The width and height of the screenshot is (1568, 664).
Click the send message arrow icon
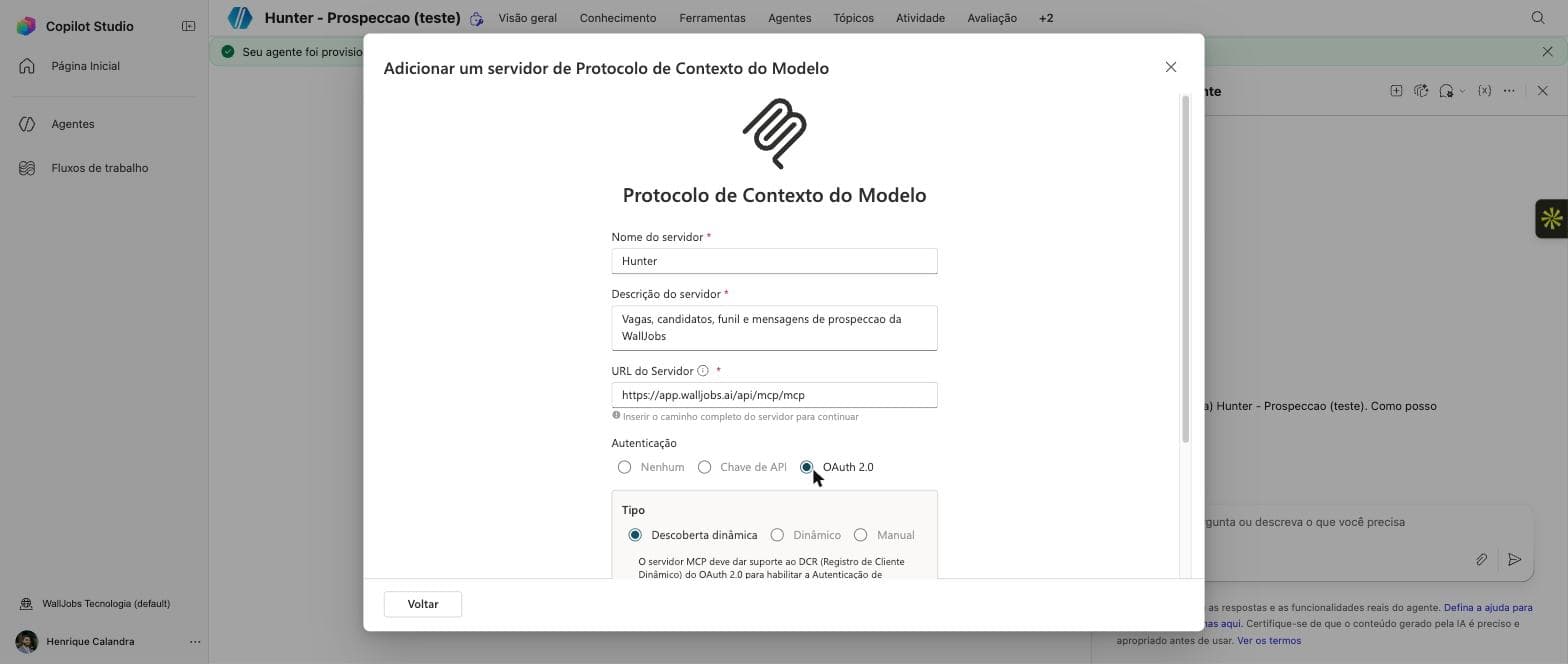(x=1515, y=560)
